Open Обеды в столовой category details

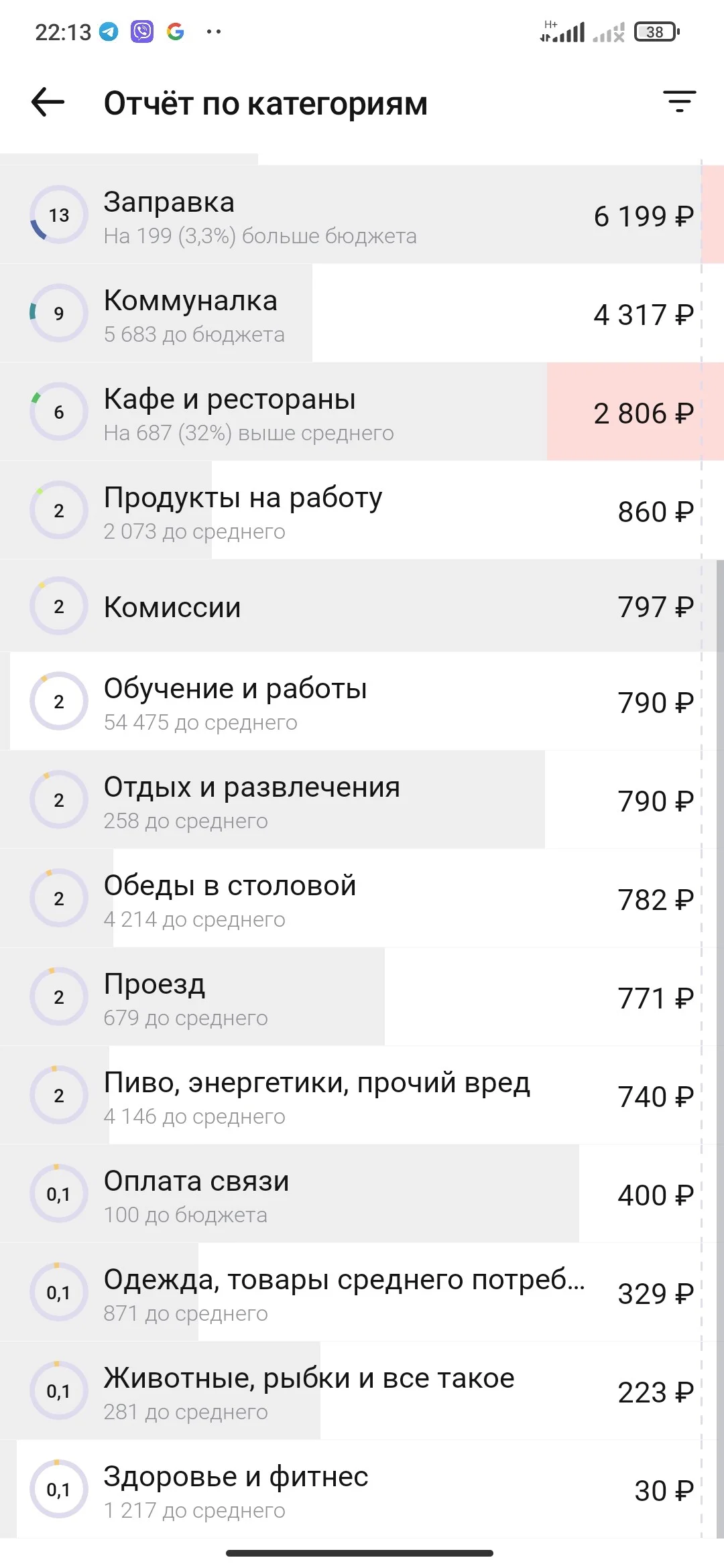[362, 898]
